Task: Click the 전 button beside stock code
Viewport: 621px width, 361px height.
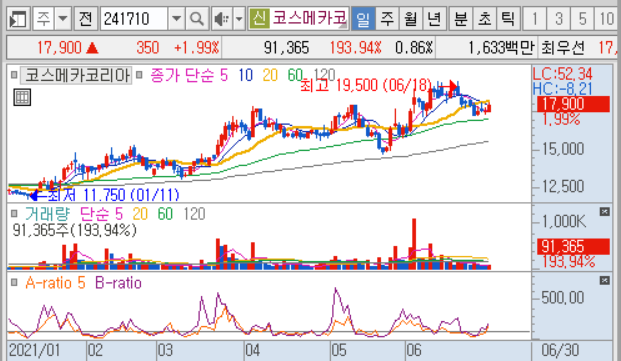Action: 85,19
